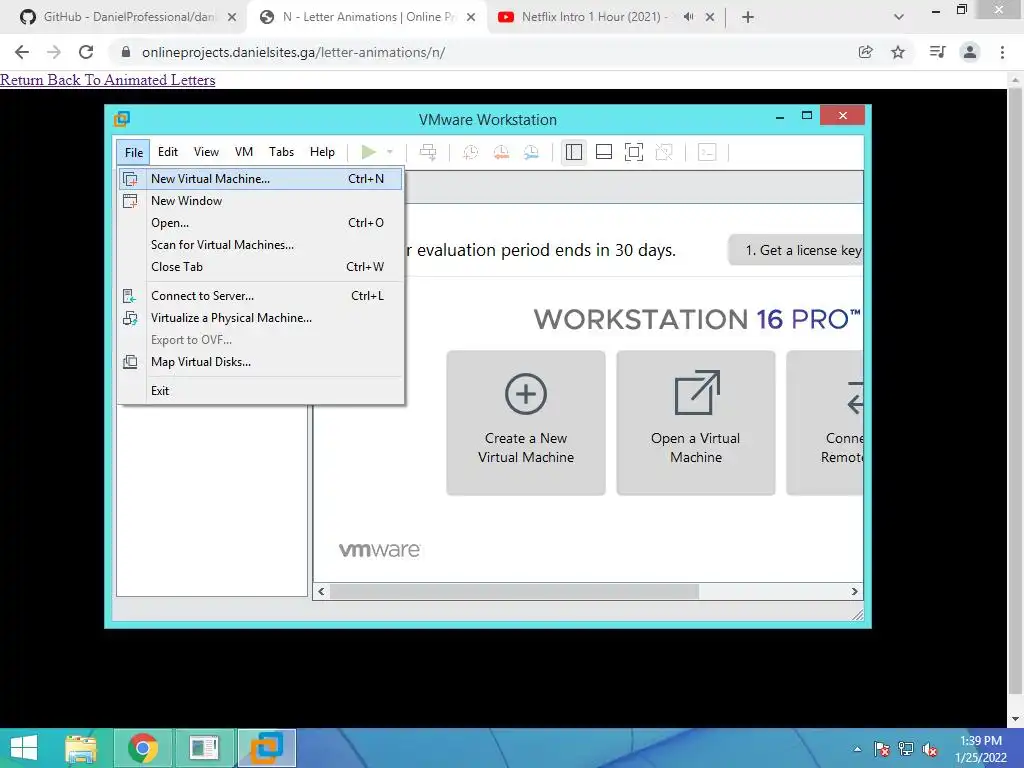Open File Explorer from the taskbar
The image size is (1024, 768).
coord(81,748)
